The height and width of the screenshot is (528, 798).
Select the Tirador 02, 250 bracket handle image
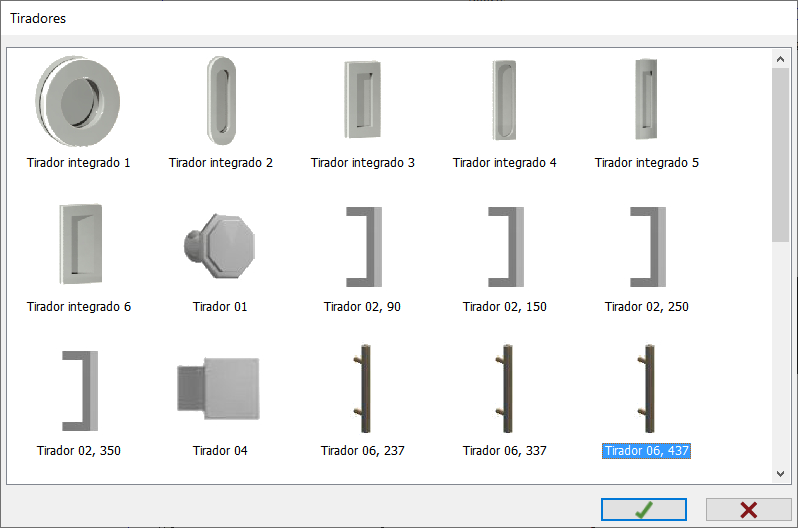coord(648,247)
